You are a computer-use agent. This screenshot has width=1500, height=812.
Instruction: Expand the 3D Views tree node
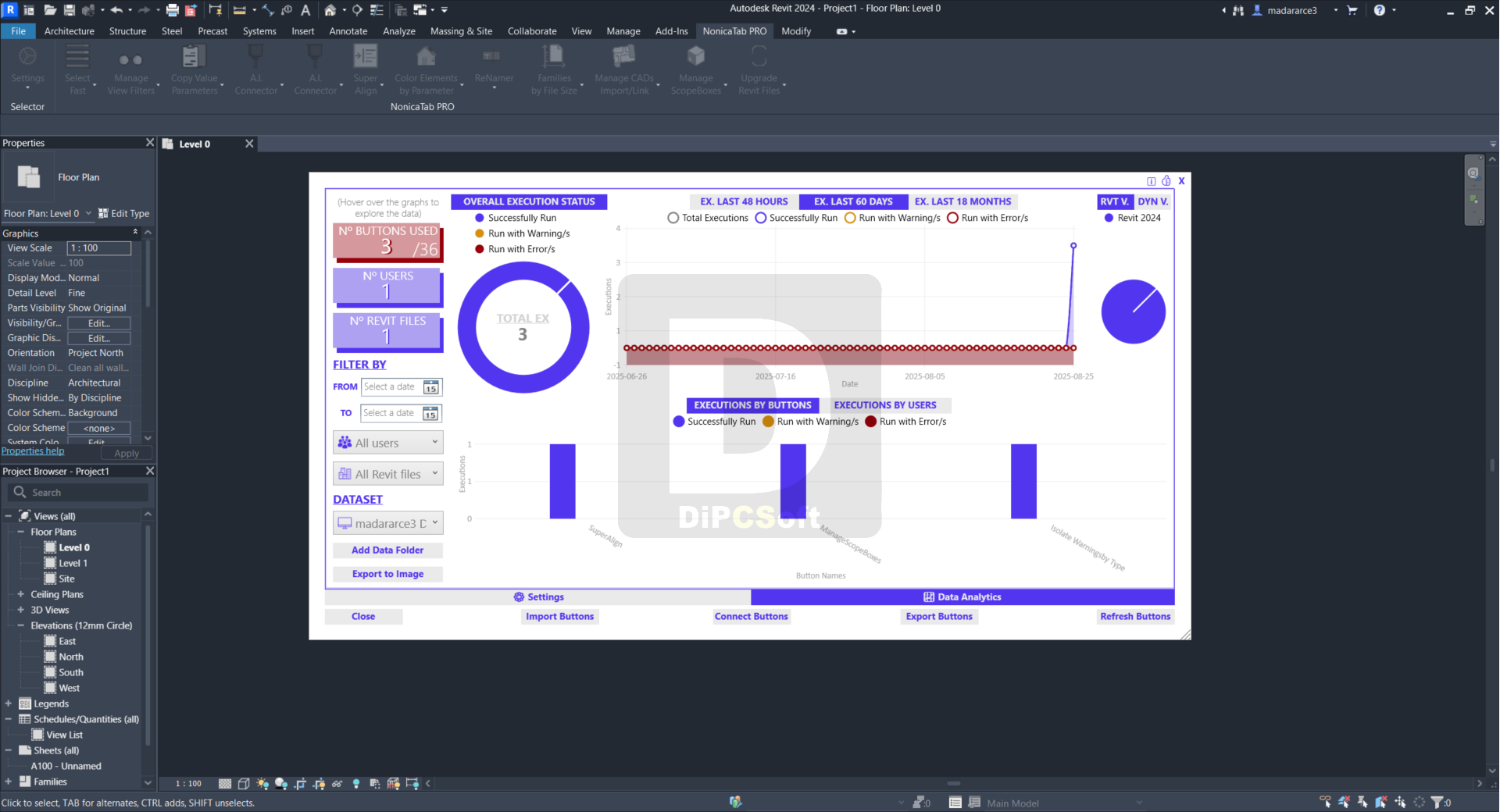21,610
